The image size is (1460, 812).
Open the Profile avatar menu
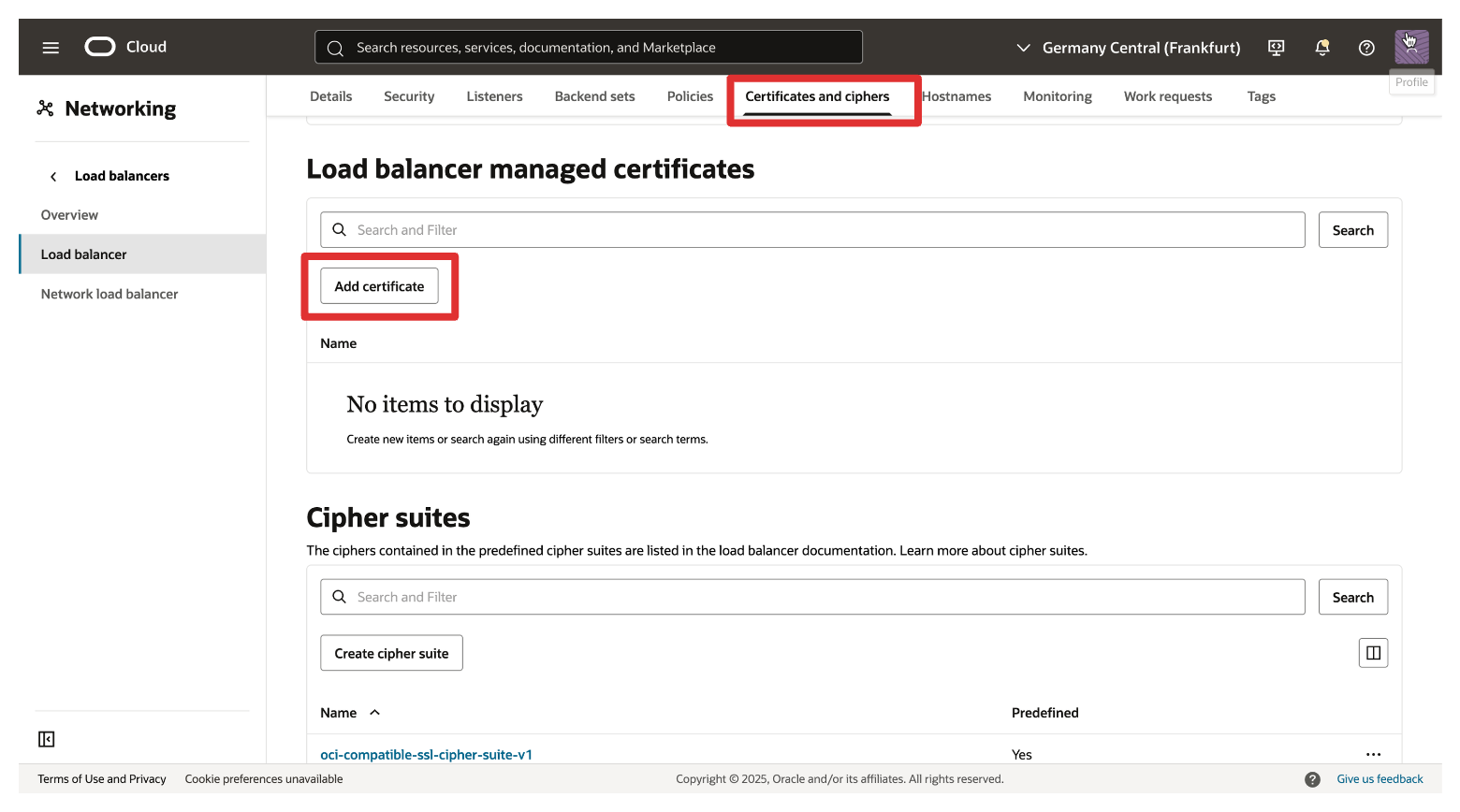1410,47
